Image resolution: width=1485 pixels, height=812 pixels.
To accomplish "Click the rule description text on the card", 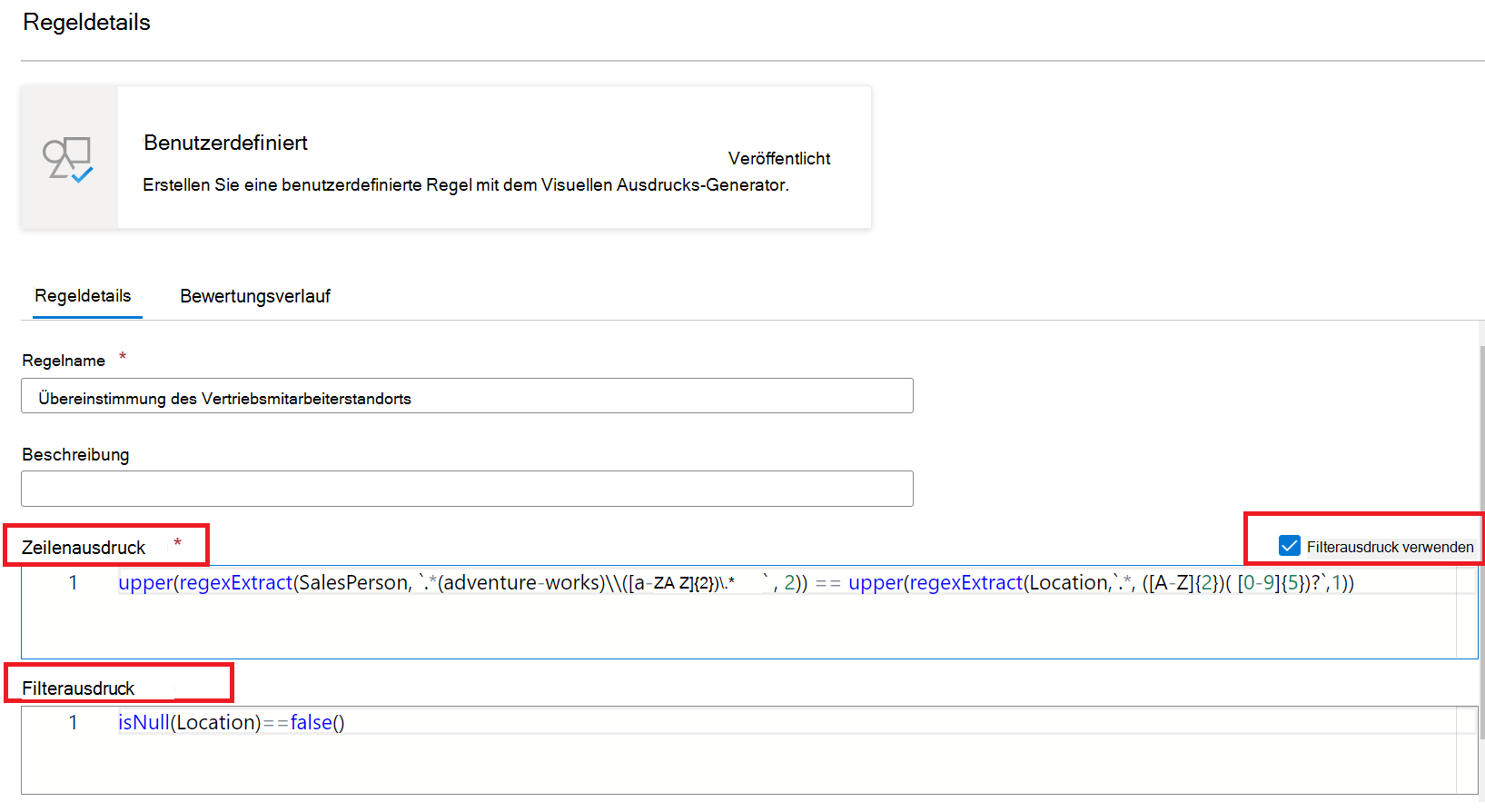I will [x=466, y=184].
